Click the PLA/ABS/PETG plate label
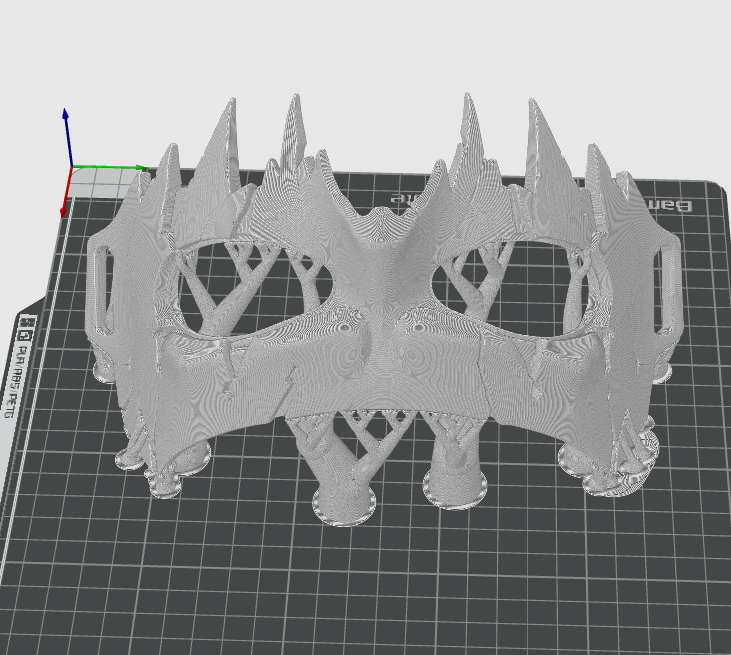Viewport: 731px width, 655px height. [x=16, y=381]
